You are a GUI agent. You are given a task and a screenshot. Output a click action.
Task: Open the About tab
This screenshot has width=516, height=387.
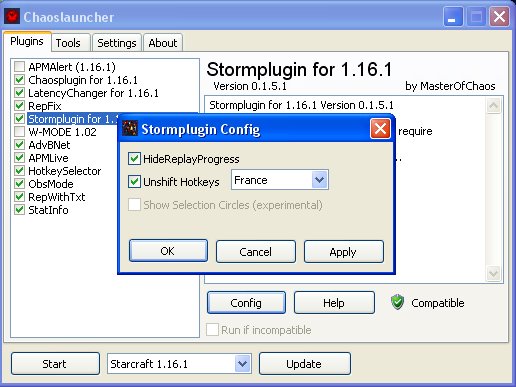pos(163,43)
